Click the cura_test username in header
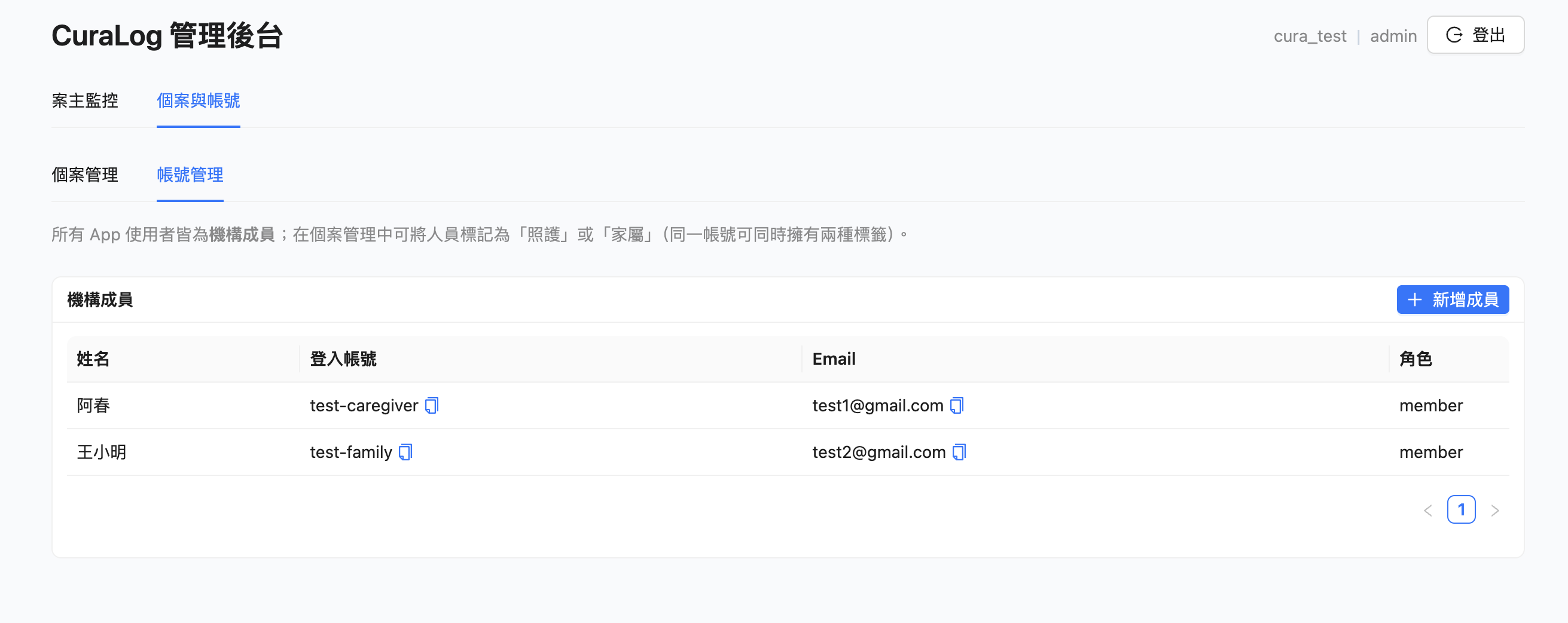This screenshot has width=1568, height=623. tap(1310, 36)
